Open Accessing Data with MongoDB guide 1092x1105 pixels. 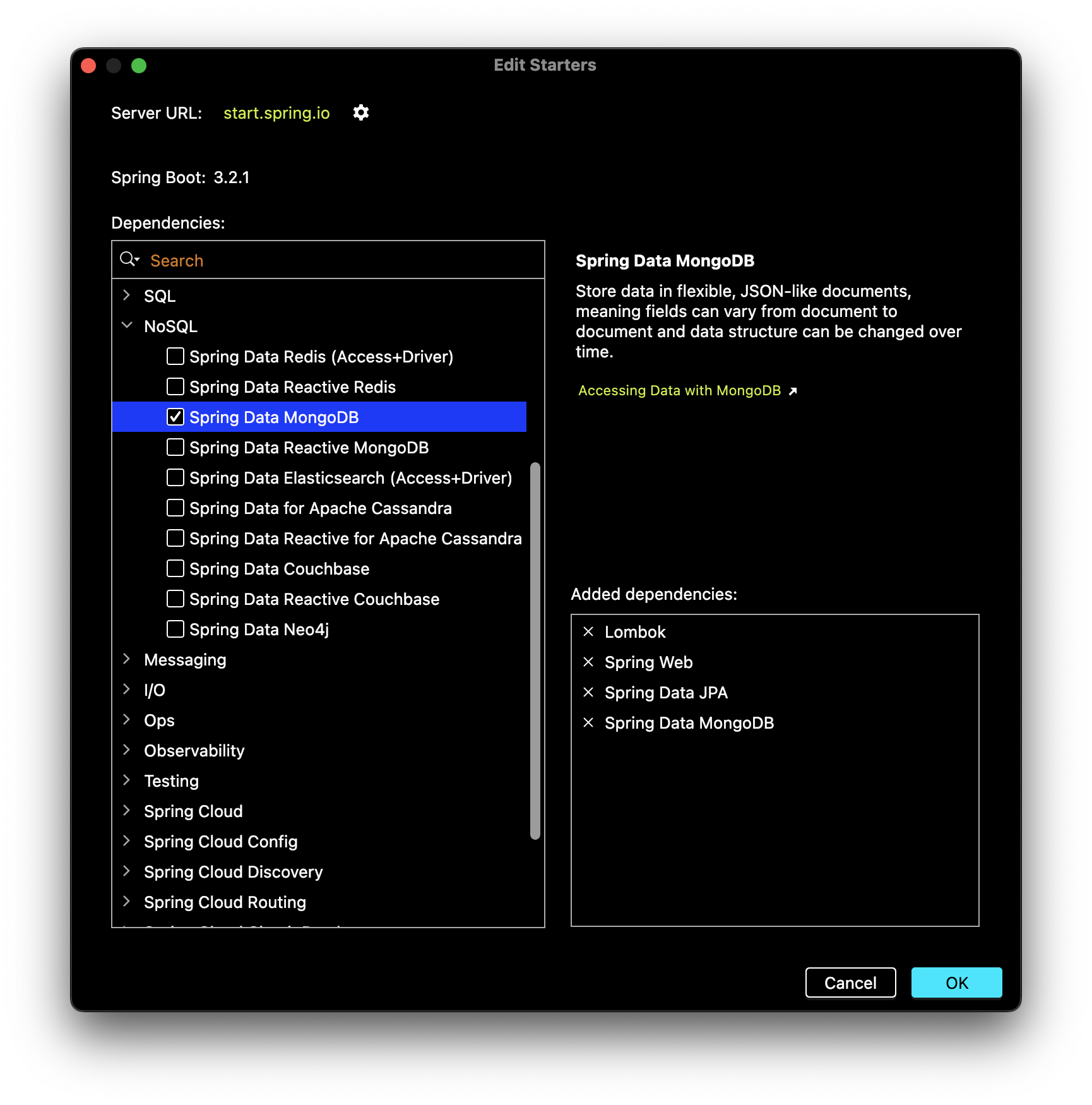(x=679, y=391)
